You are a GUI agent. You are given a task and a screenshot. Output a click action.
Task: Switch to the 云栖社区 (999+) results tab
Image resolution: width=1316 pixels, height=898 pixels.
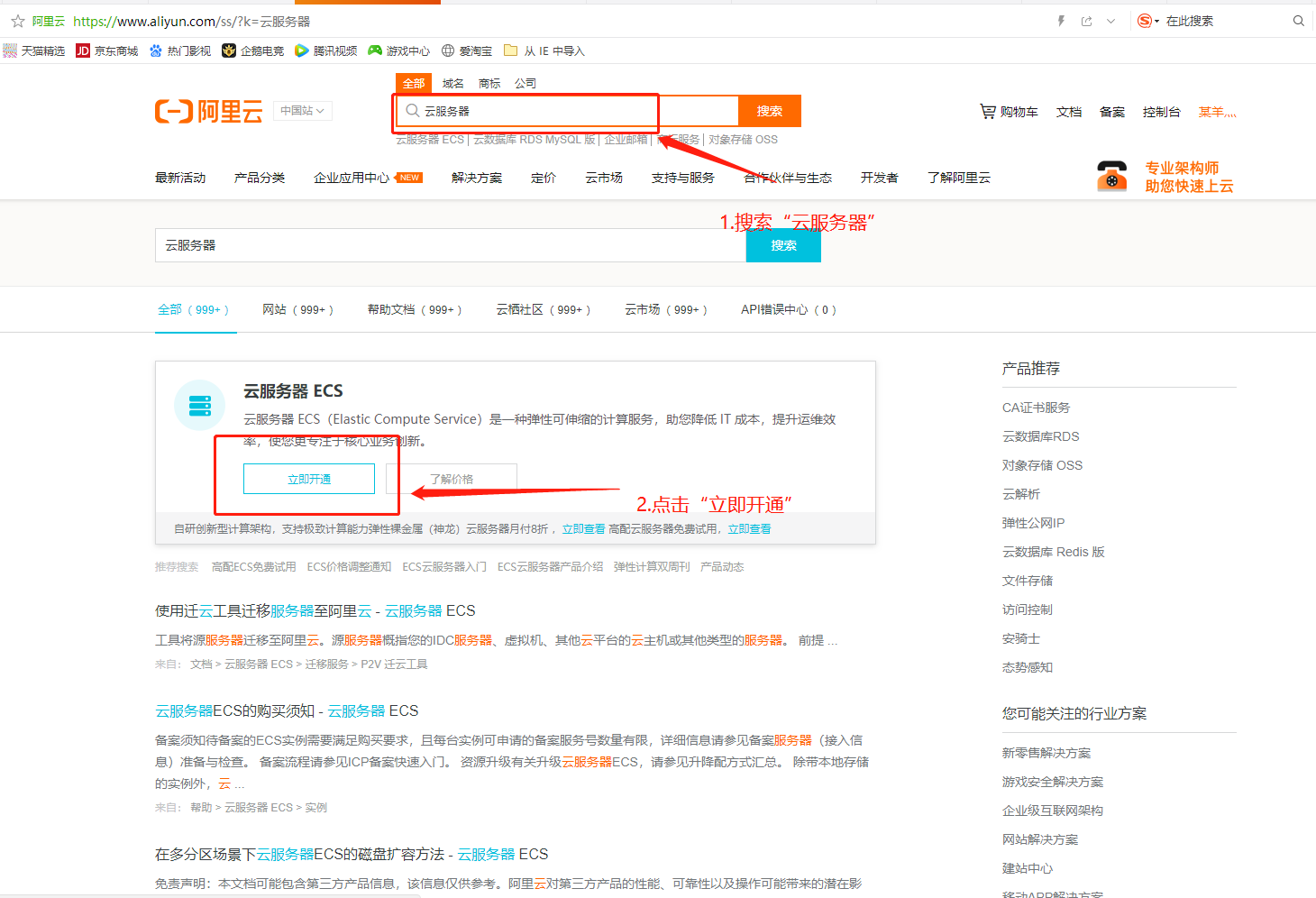tap(544, 309)
